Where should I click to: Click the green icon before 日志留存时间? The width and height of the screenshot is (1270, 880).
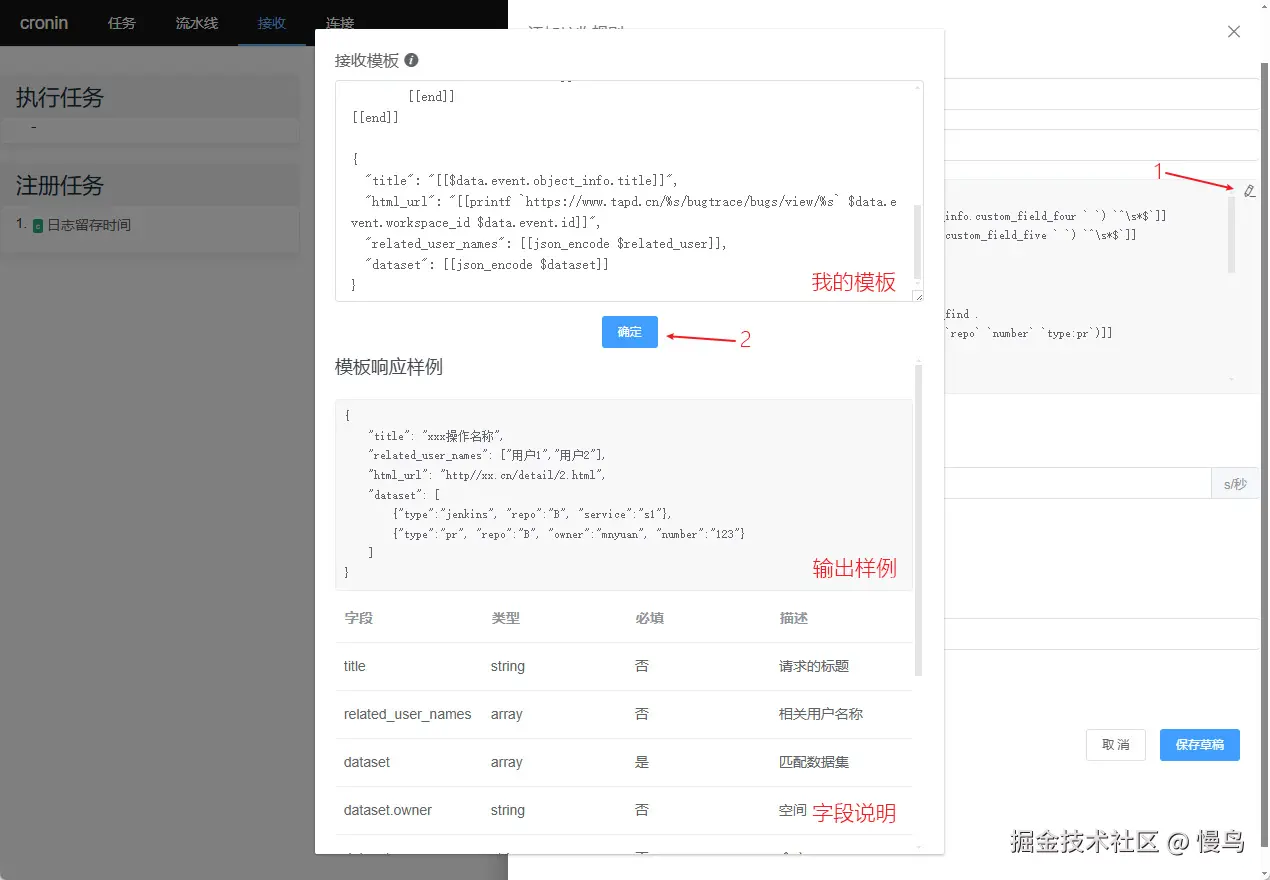pyautogui.click(x=38, y=226)
